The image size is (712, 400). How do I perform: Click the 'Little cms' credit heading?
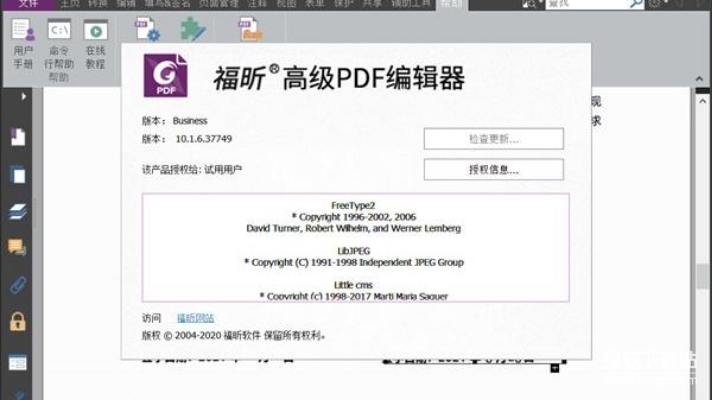tap(353, 285)
